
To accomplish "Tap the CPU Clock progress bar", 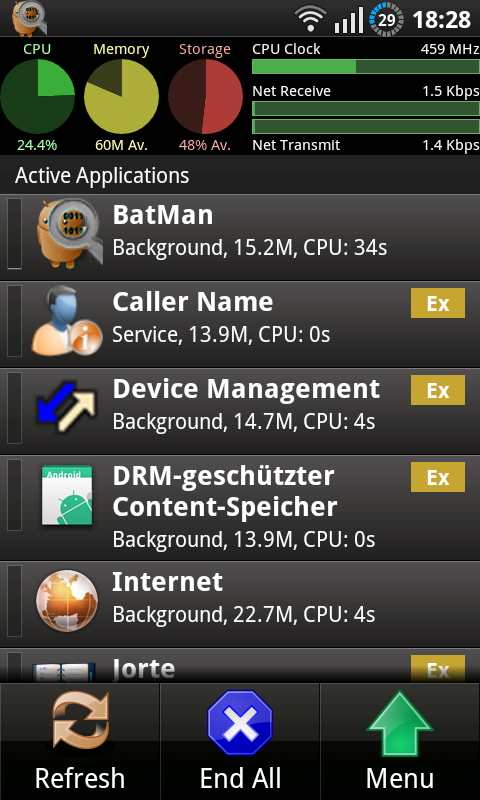I will point(366,67).
